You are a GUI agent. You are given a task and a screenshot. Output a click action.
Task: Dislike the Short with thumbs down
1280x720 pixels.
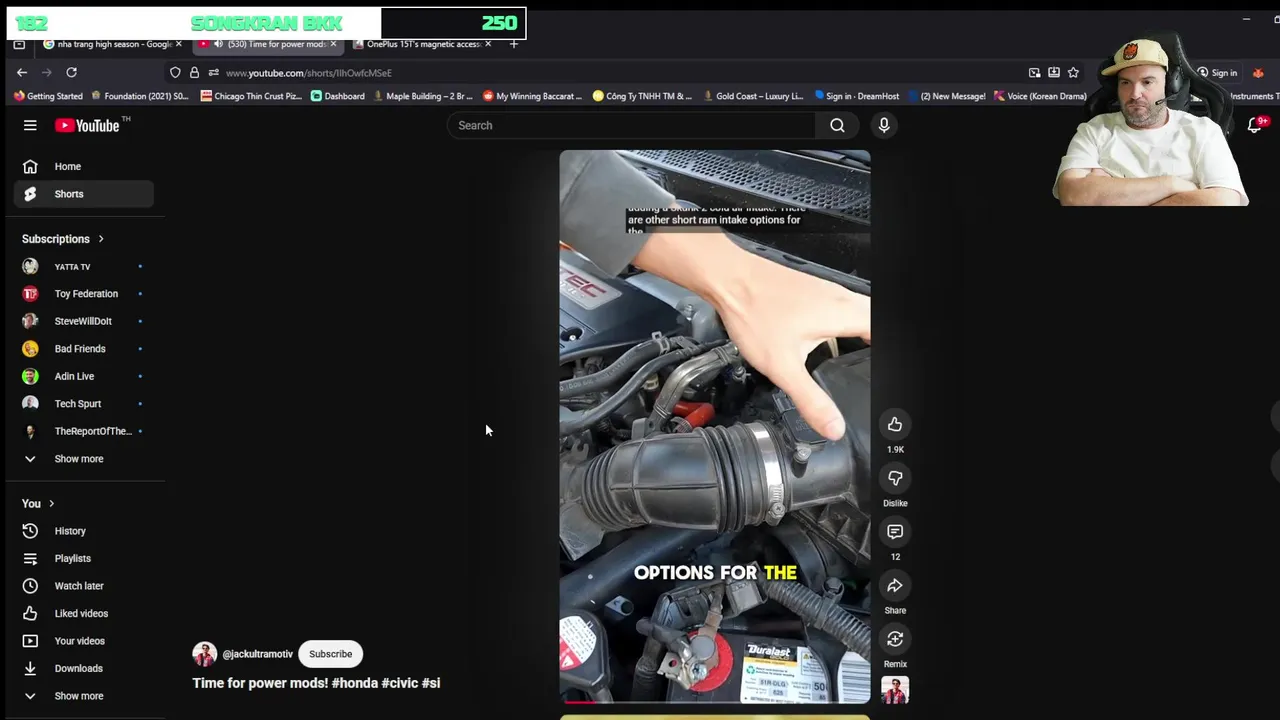895,478
